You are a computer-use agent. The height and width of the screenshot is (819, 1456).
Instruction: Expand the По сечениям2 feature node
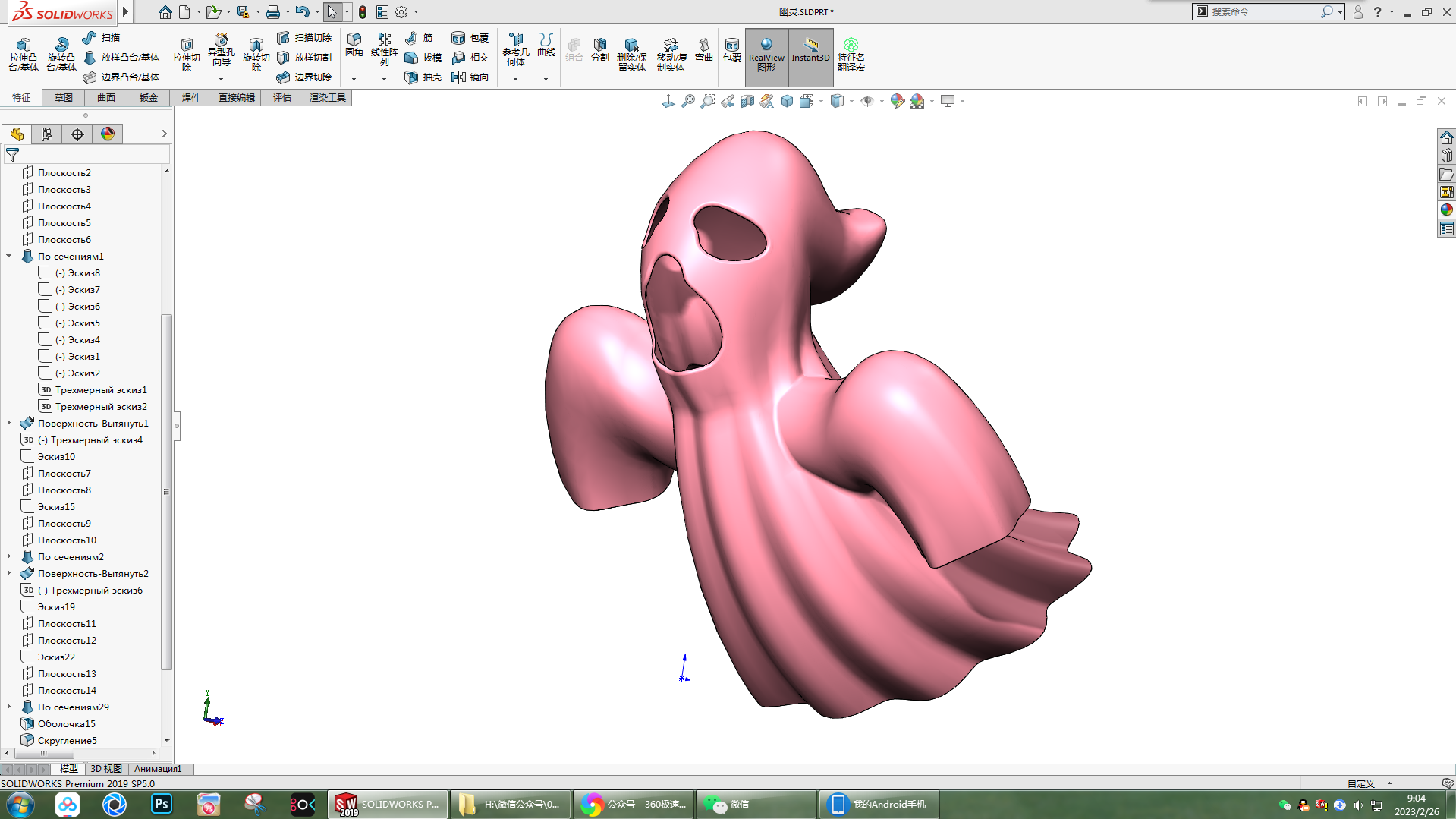click(x=9, y=556)
